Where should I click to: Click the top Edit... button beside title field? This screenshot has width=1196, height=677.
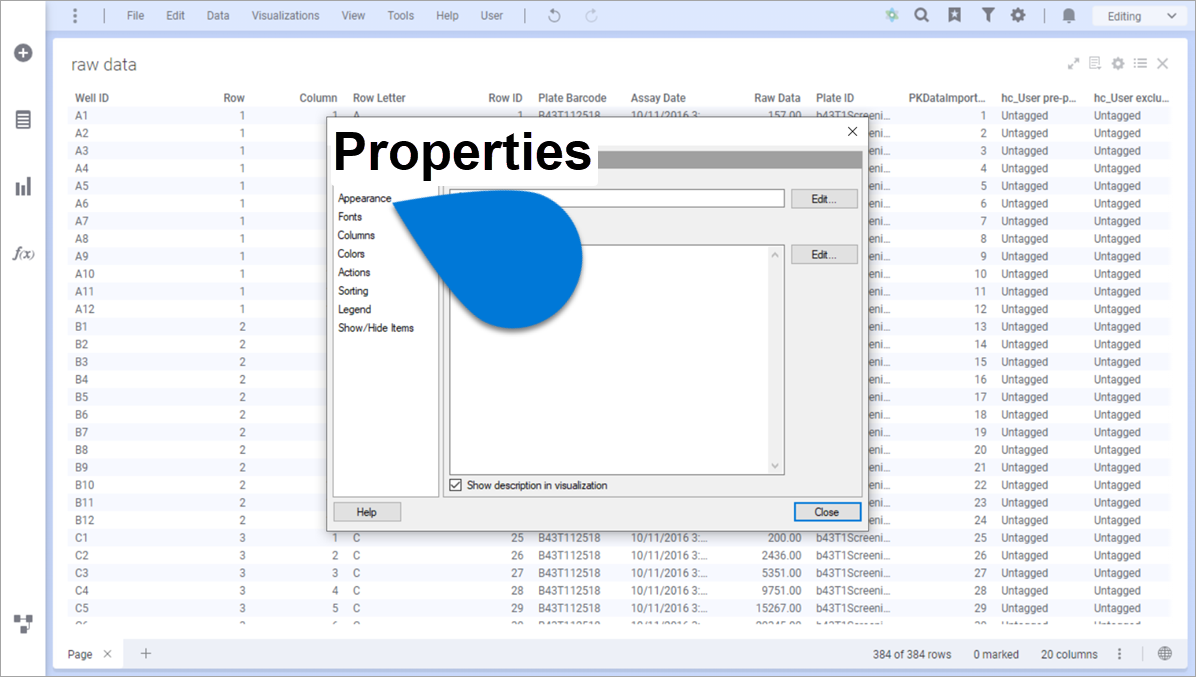824,199
